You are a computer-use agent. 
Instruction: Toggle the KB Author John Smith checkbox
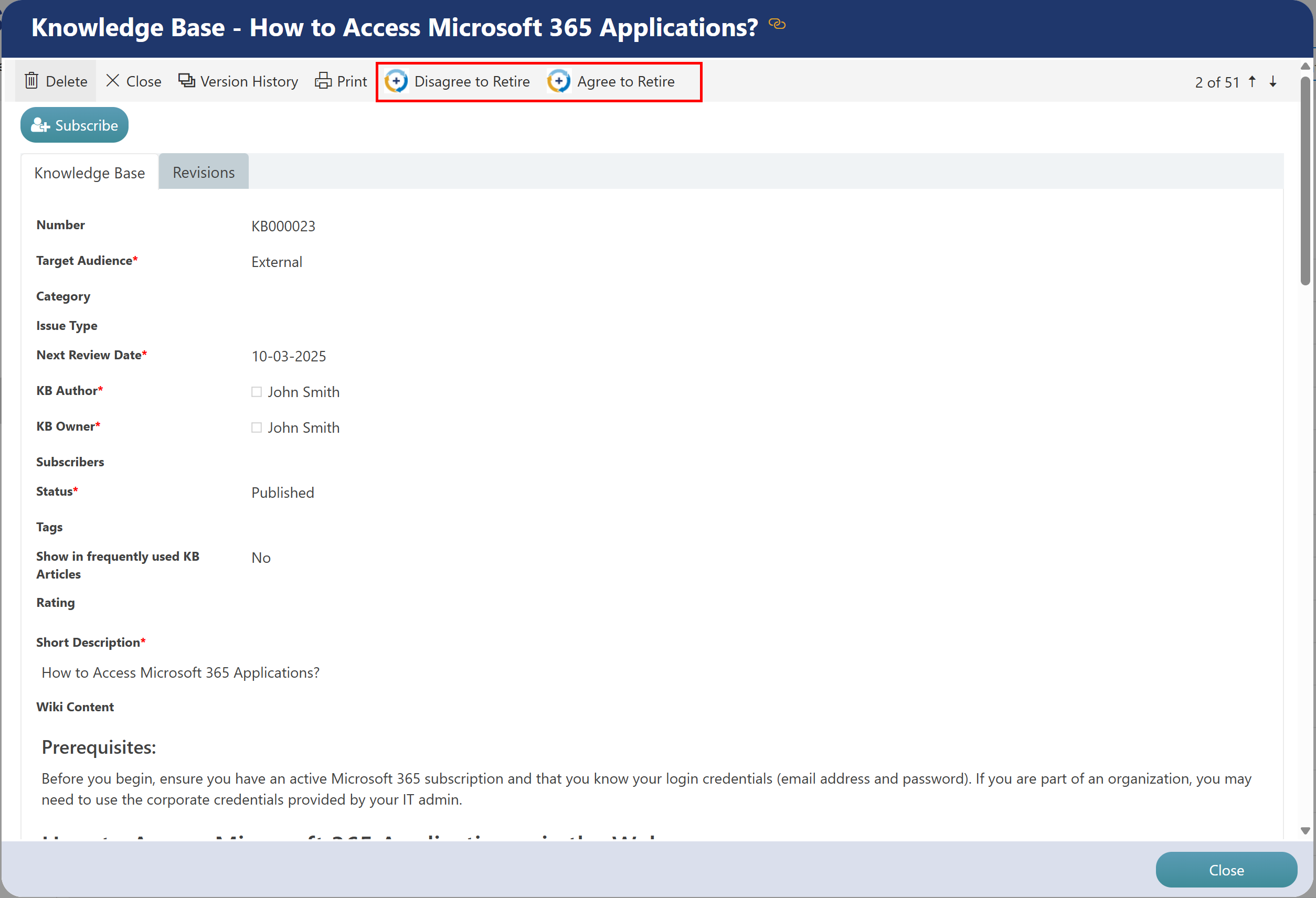(257, 392)
